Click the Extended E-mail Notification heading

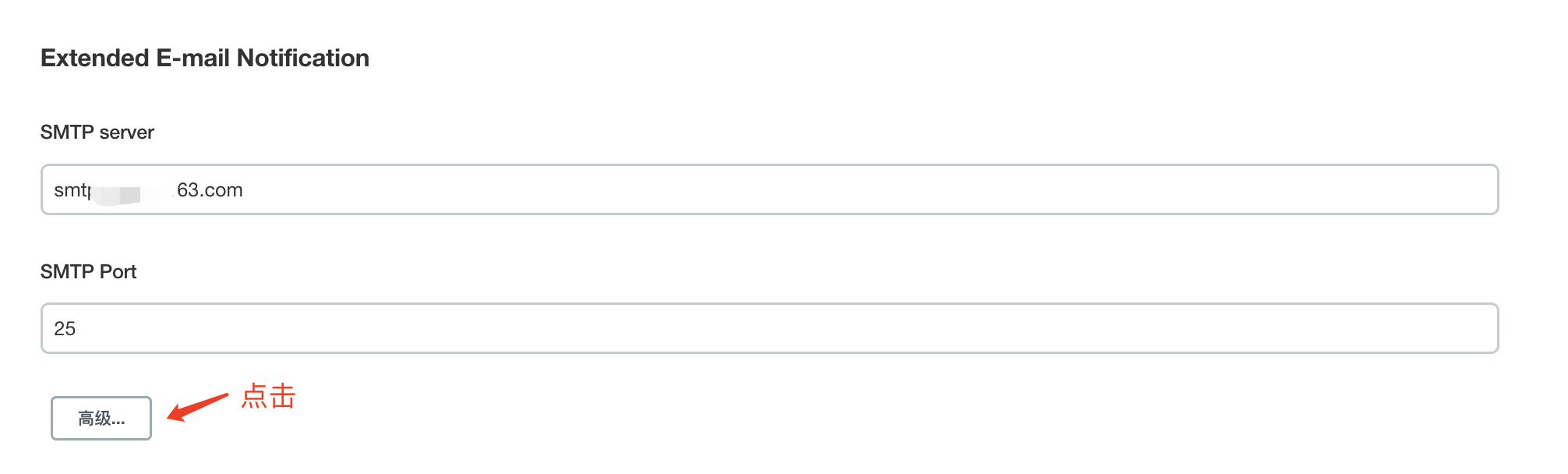205,58
